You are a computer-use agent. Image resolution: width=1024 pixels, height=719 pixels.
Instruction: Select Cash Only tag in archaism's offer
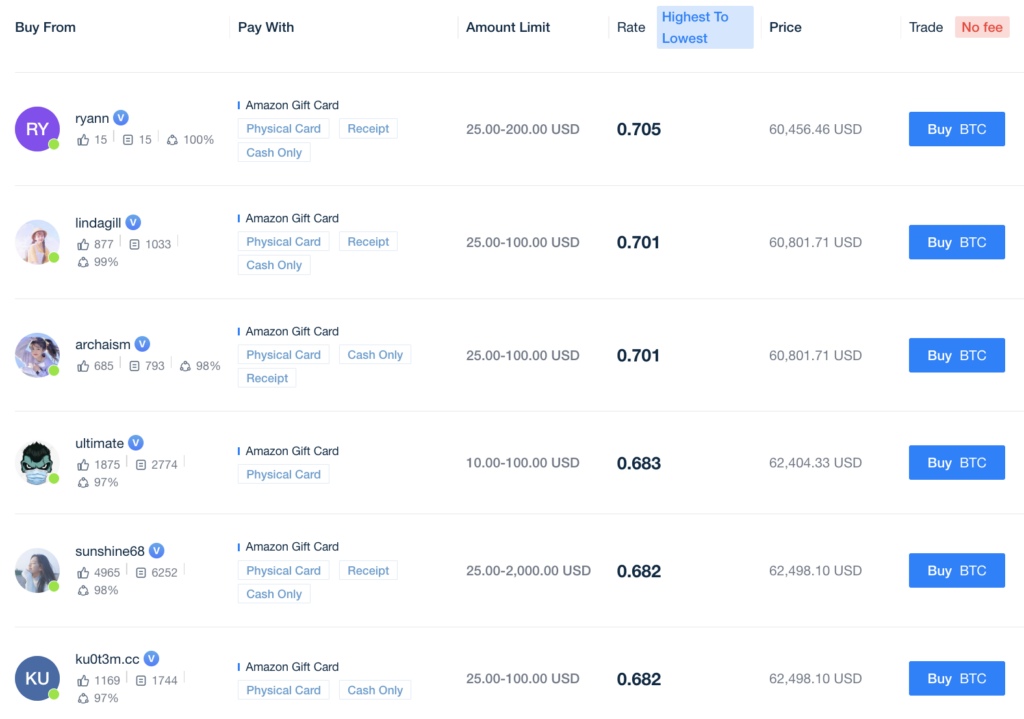point(375,355)
